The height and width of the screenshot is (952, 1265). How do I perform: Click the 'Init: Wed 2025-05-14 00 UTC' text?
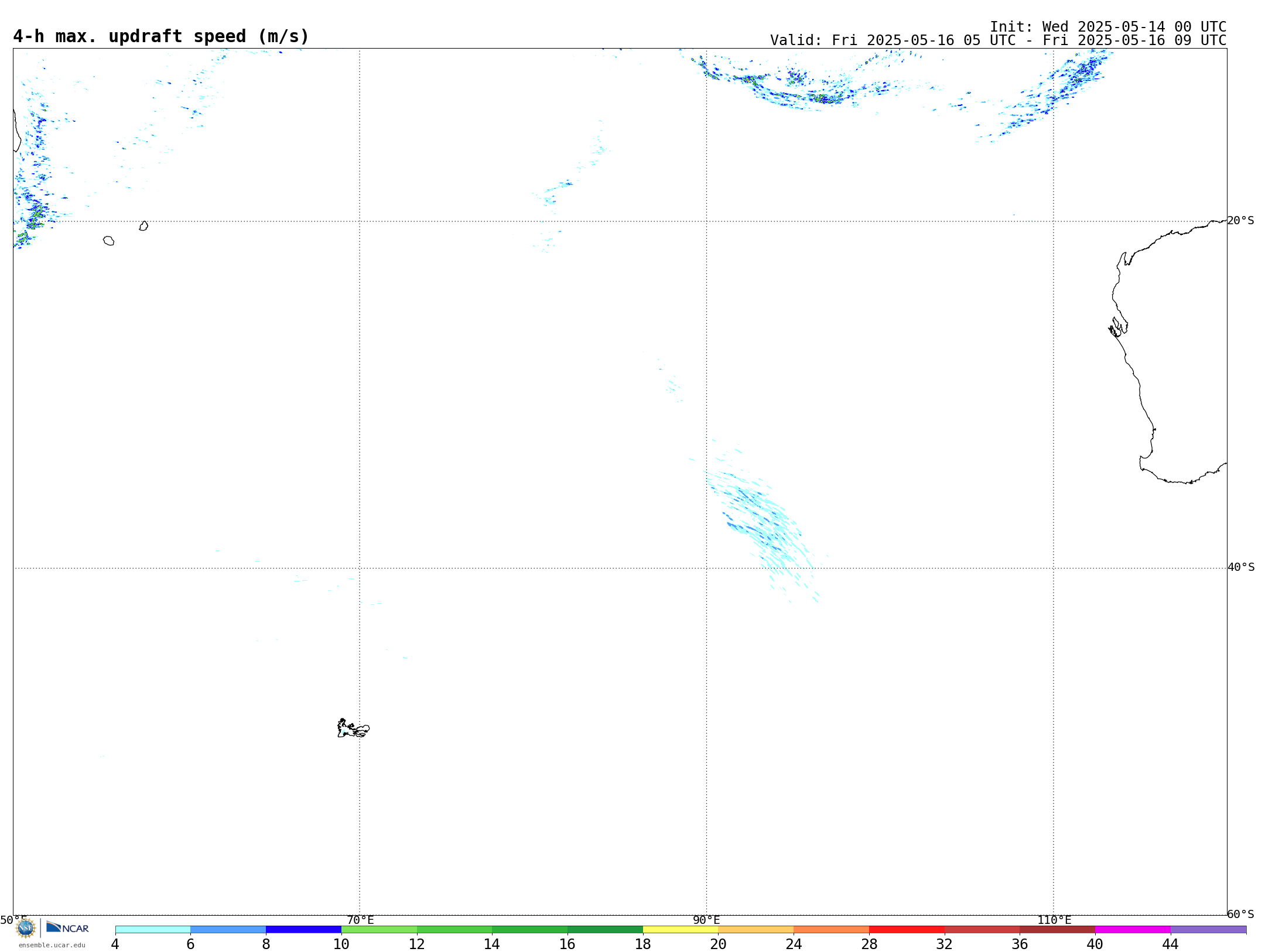point(1108,27)
